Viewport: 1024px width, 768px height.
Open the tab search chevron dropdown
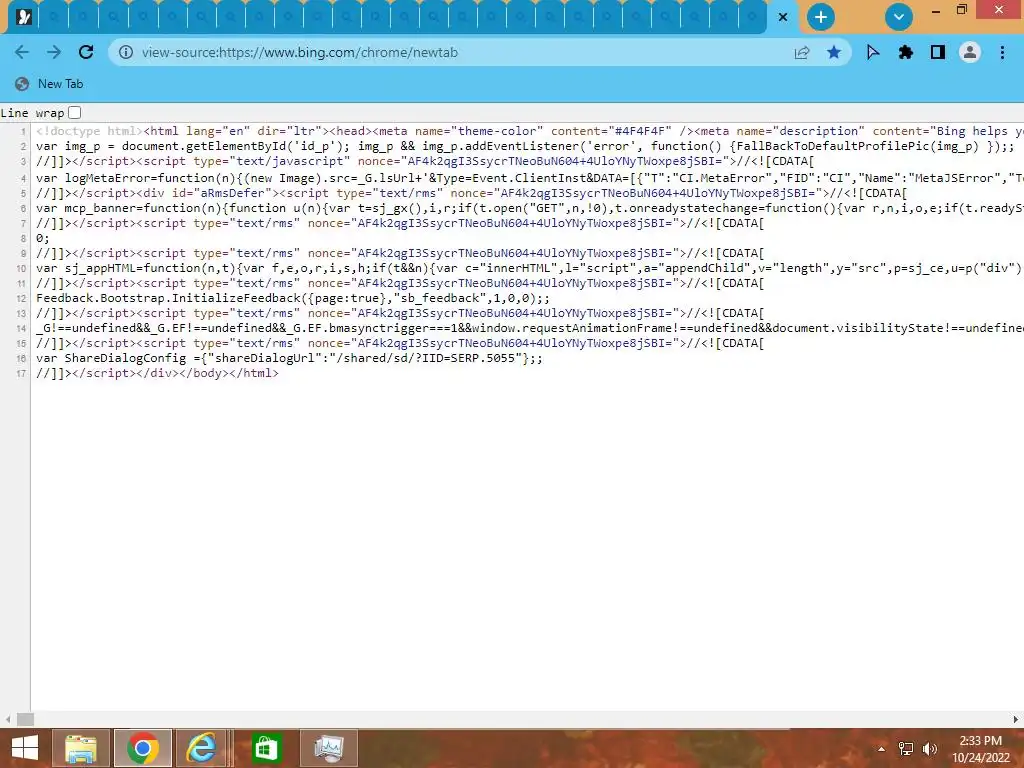click(899, 17)
